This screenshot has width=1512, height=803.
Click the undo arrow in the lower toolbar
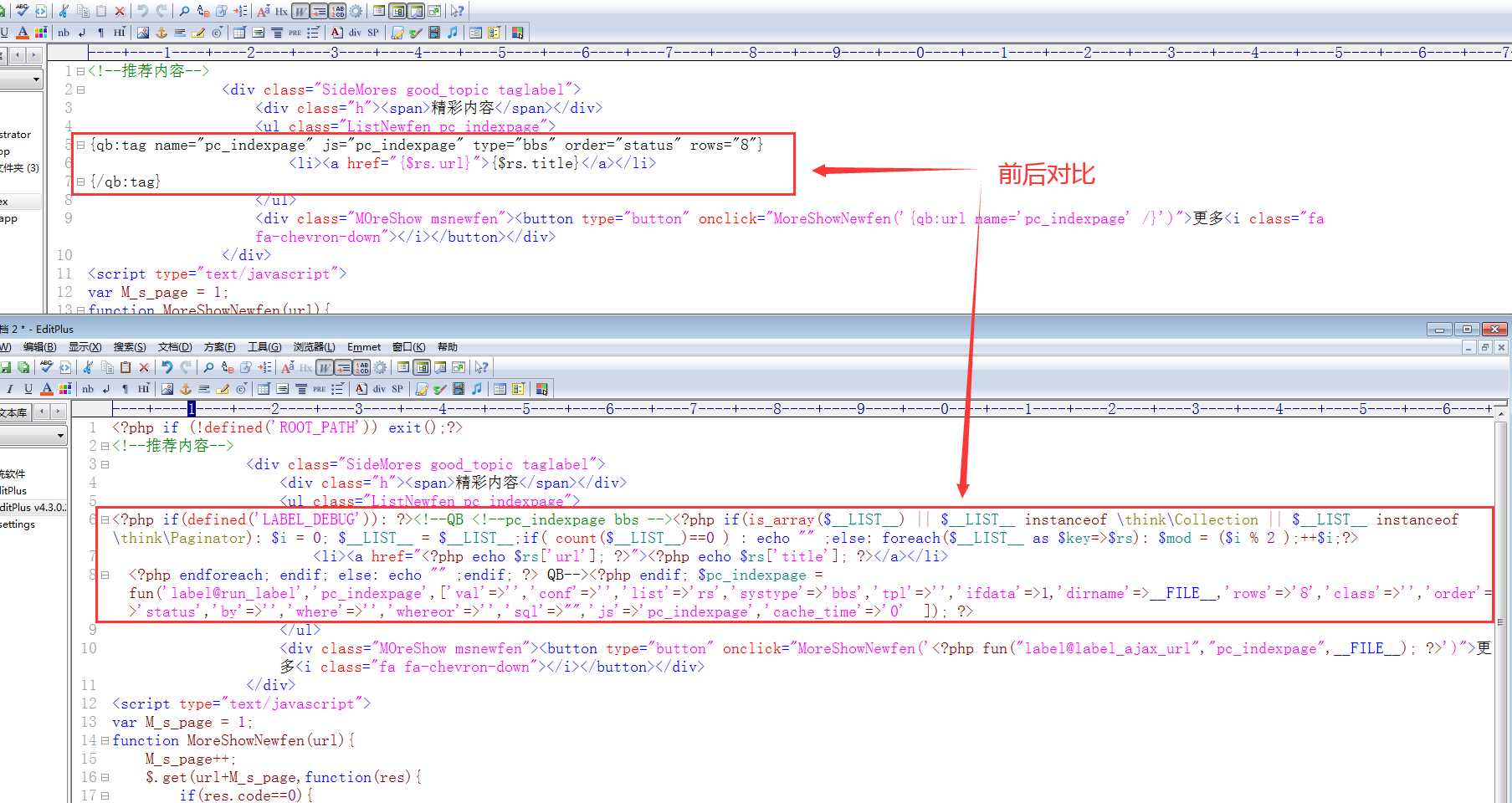(x=167, y=367)
